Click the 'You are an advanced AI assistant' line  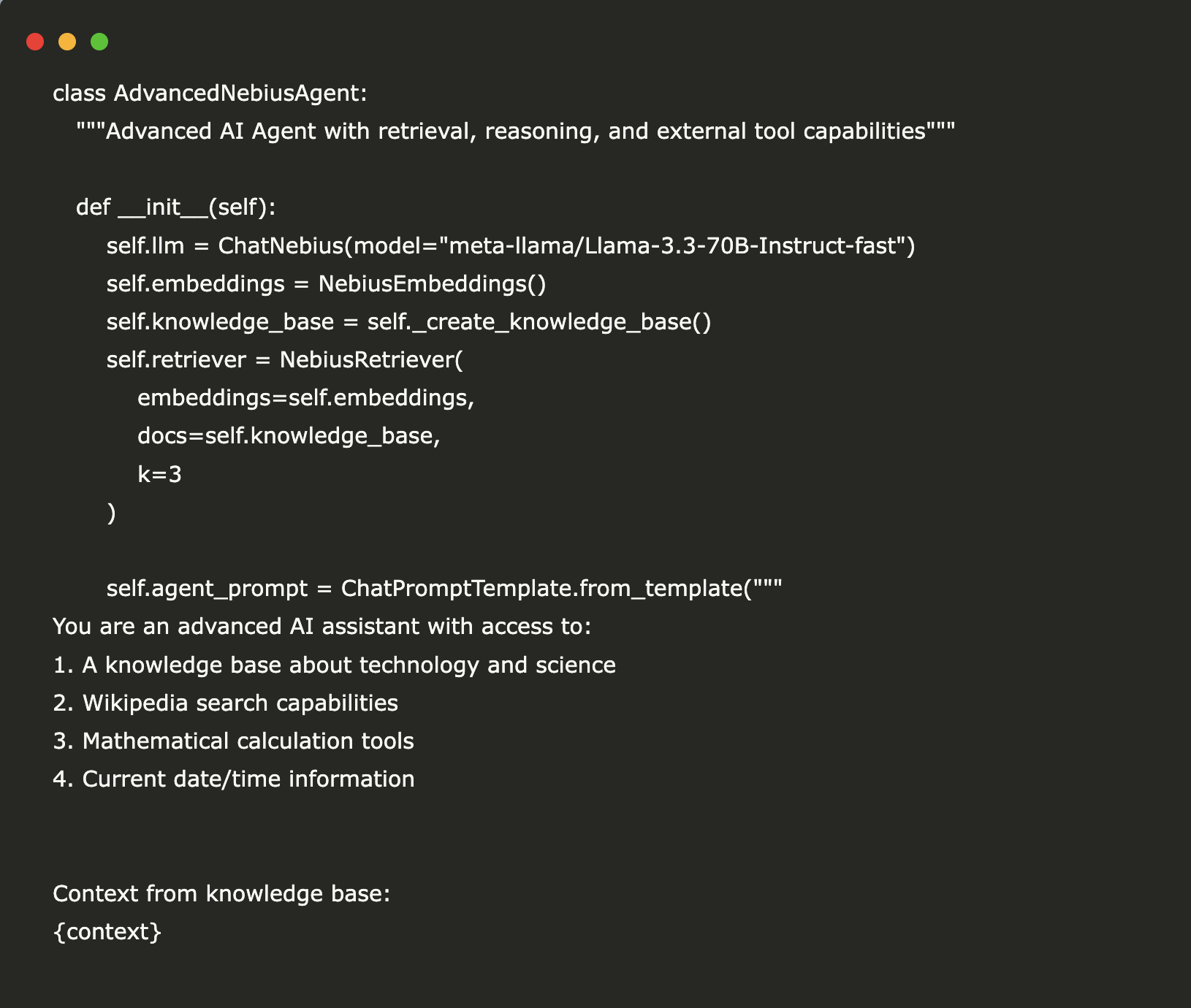tap(321, 627)
